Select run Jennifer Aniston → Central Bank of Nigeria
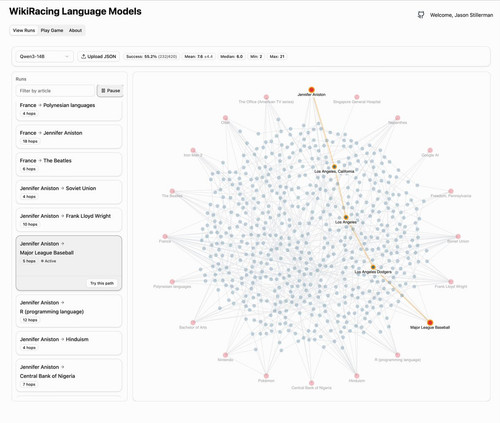This screenshot has height=423, width=500. pyautogui.click(x=69, y=375)
